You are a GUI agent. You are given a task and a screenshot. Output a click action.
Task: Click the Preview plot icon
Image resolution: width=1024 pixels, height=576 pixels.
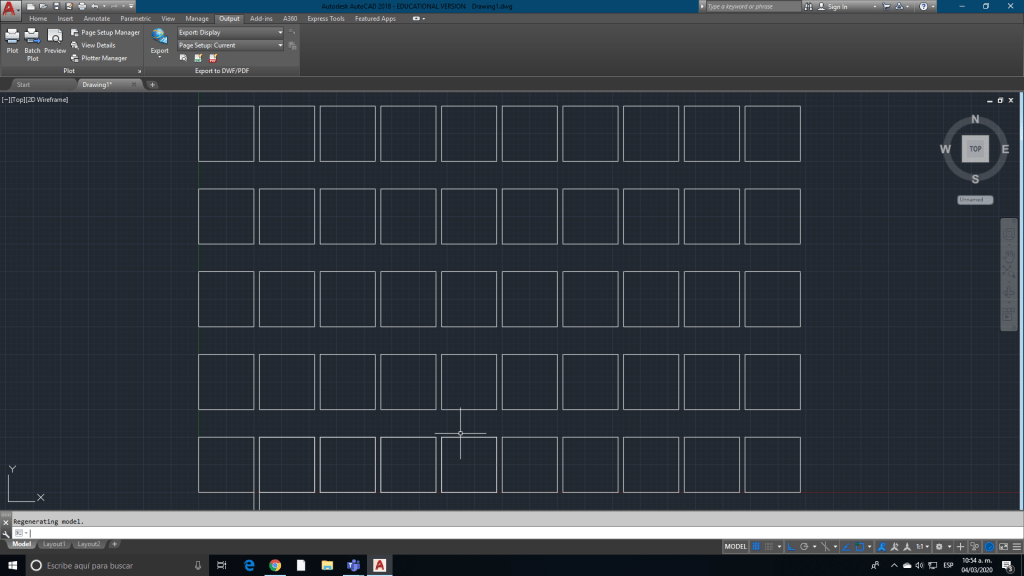pos(55,38)
